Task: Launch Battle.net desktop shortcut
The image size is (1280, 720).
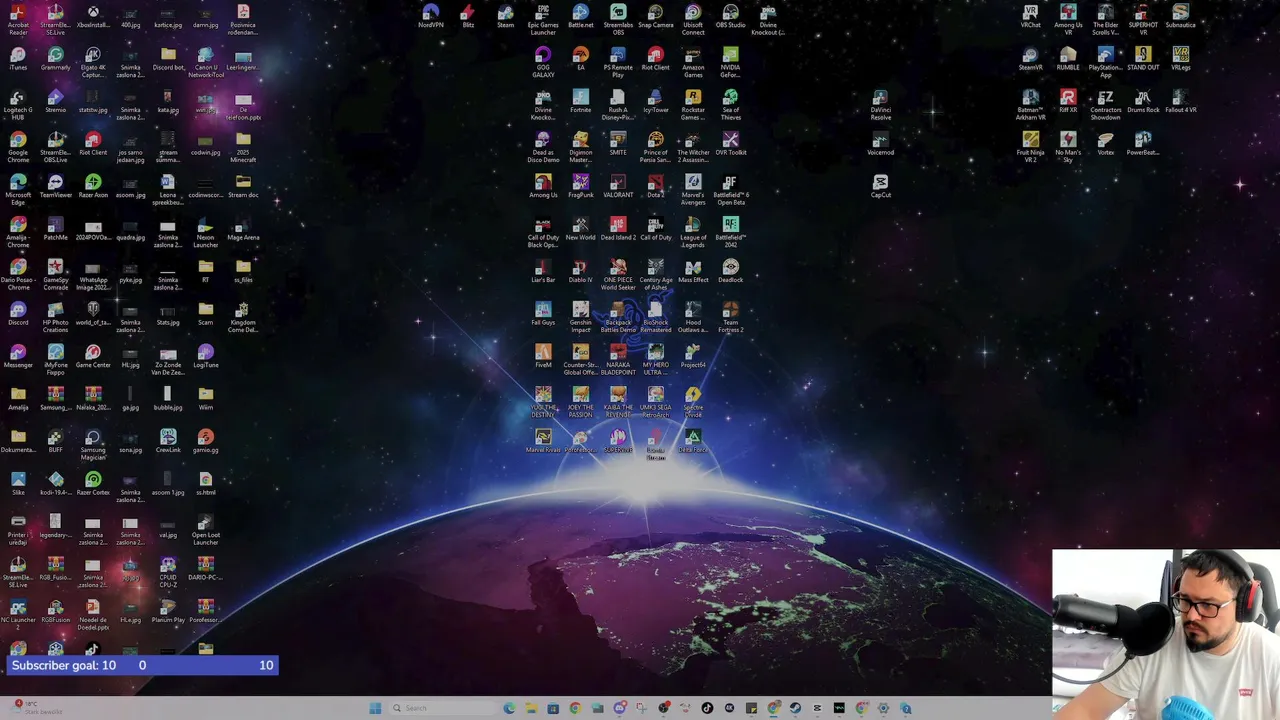Action: (581, 16)
